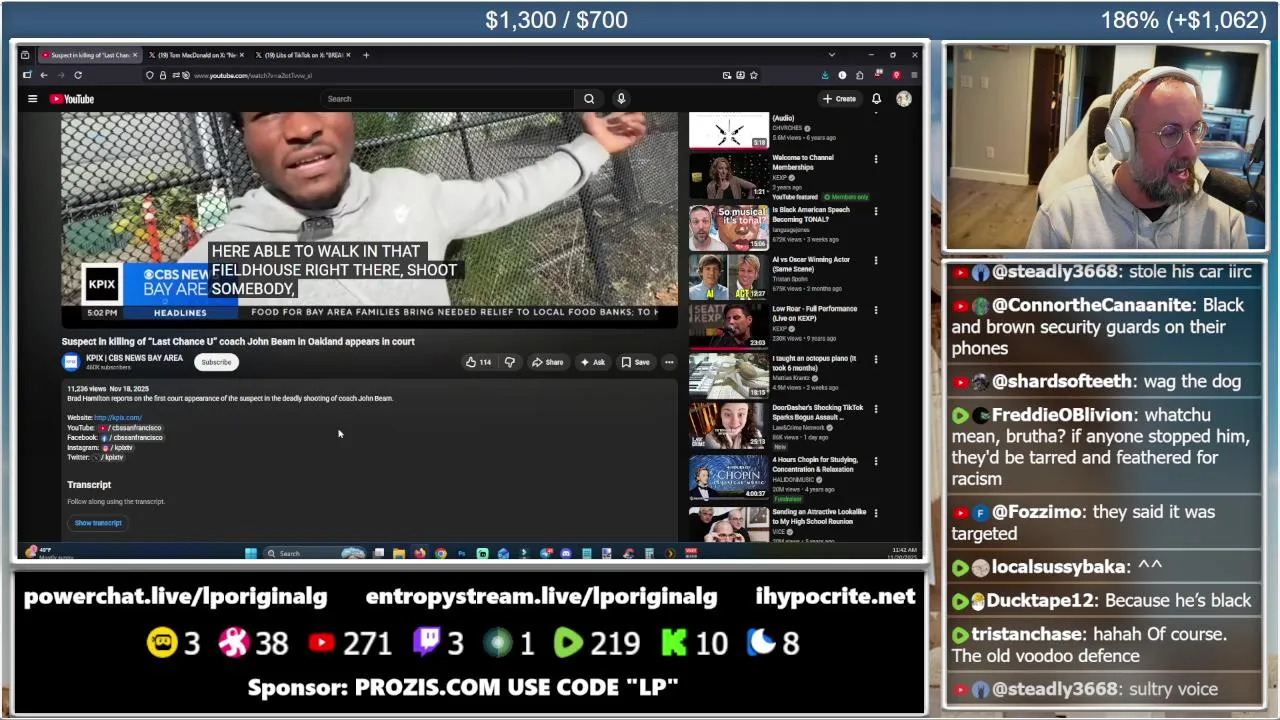Click the Ask button under the video
The width and height of the screenshot is (1280, 720).
593,362
